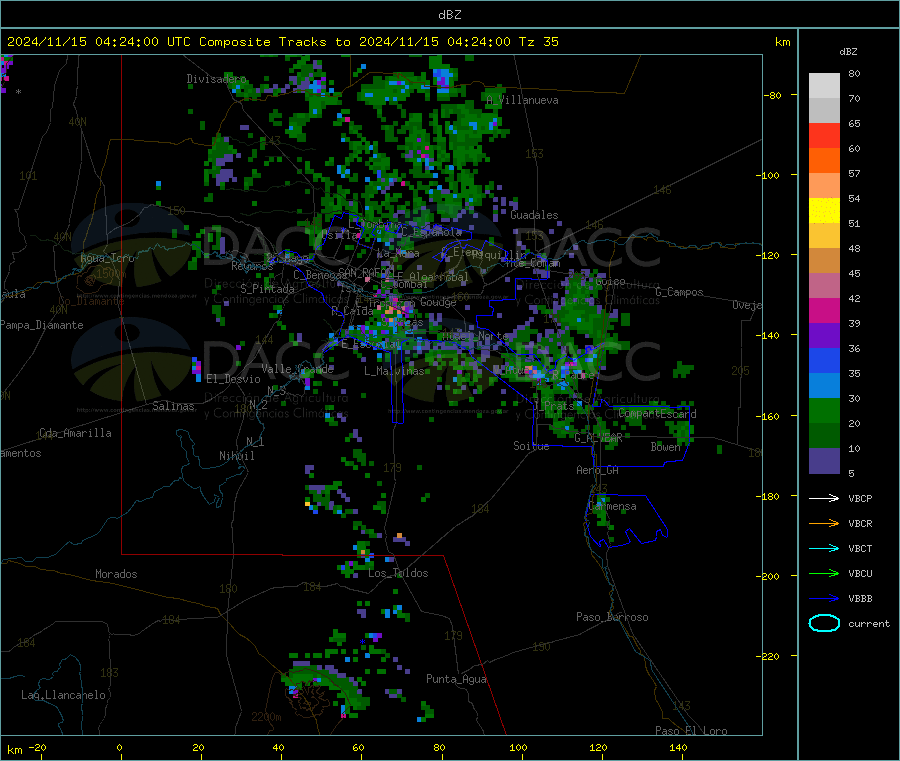Pick the bright yellow 51 dBZ swatch

point(824,211)
